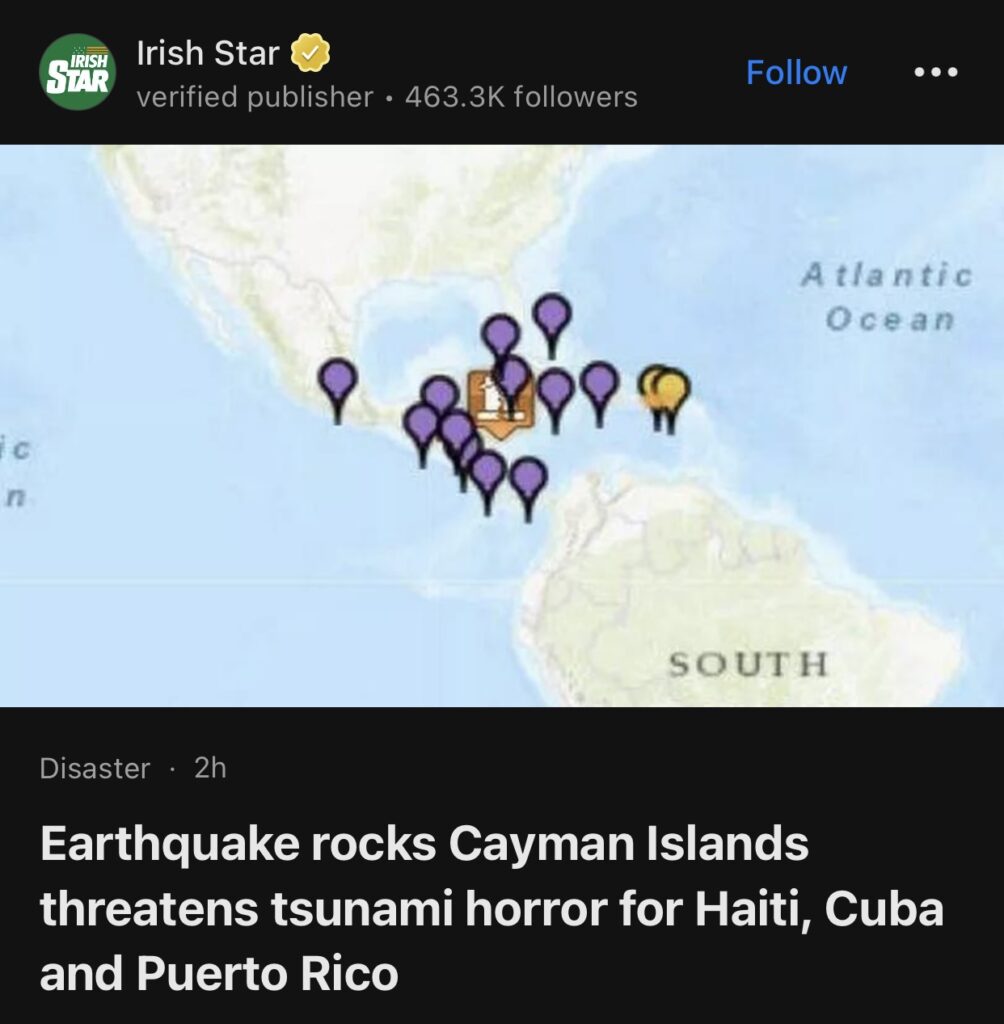1004x1024 pixels.
Task: Click the Atlantic Ocean label on the map
Action: pyautogui.click(x=887, y=297)
